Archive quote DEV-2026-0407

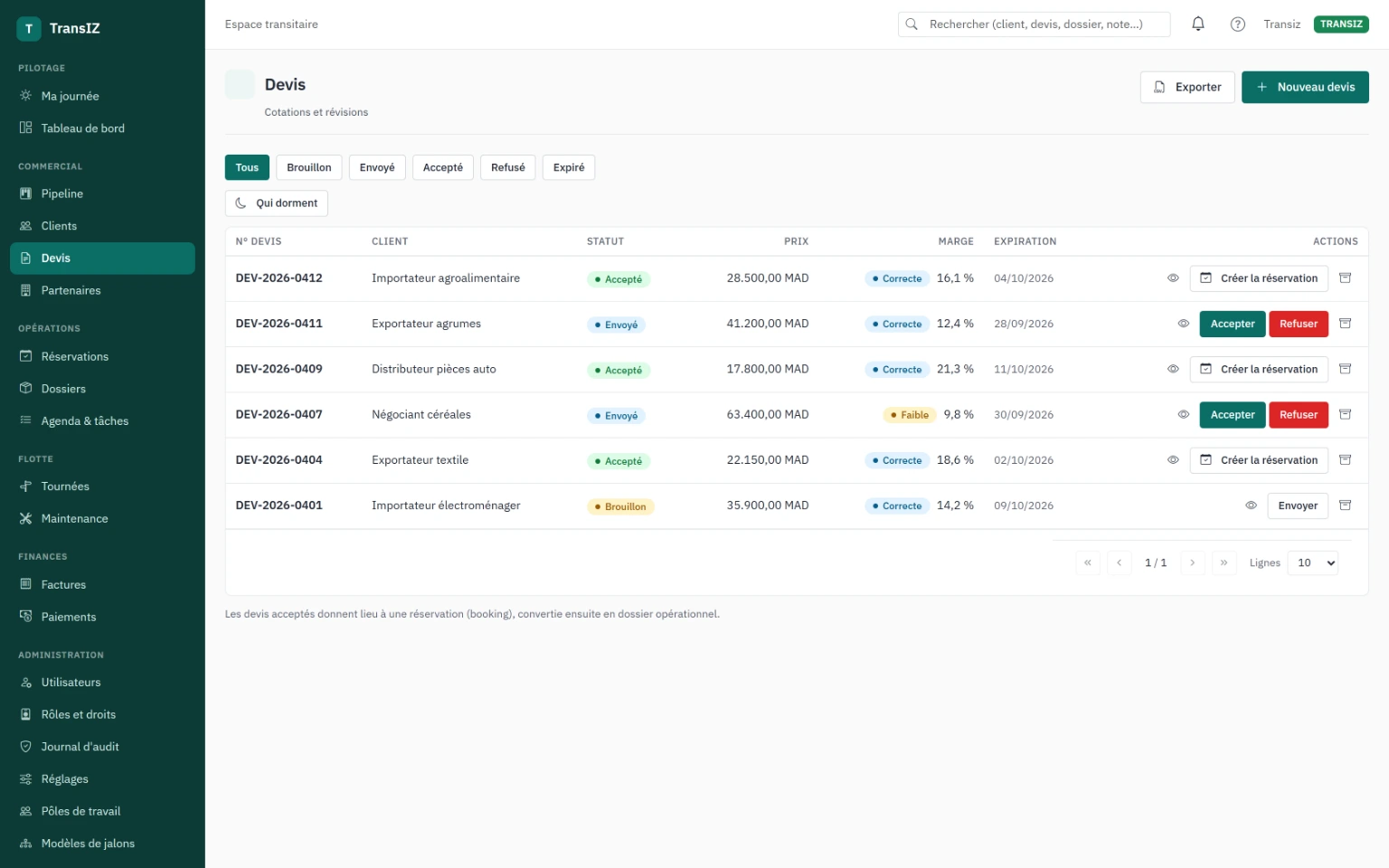coord(1346,415)
